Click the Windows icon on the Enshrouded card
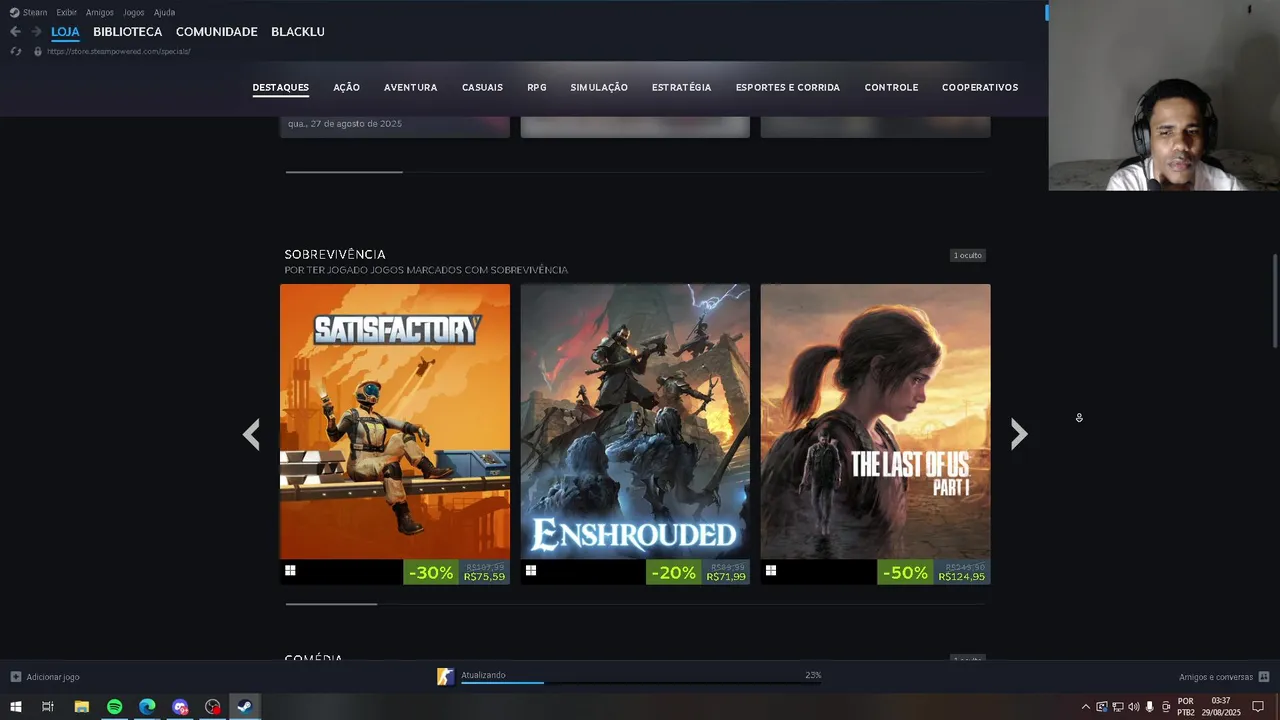This screenshot has width=1280, height=720. pos(531,571)
